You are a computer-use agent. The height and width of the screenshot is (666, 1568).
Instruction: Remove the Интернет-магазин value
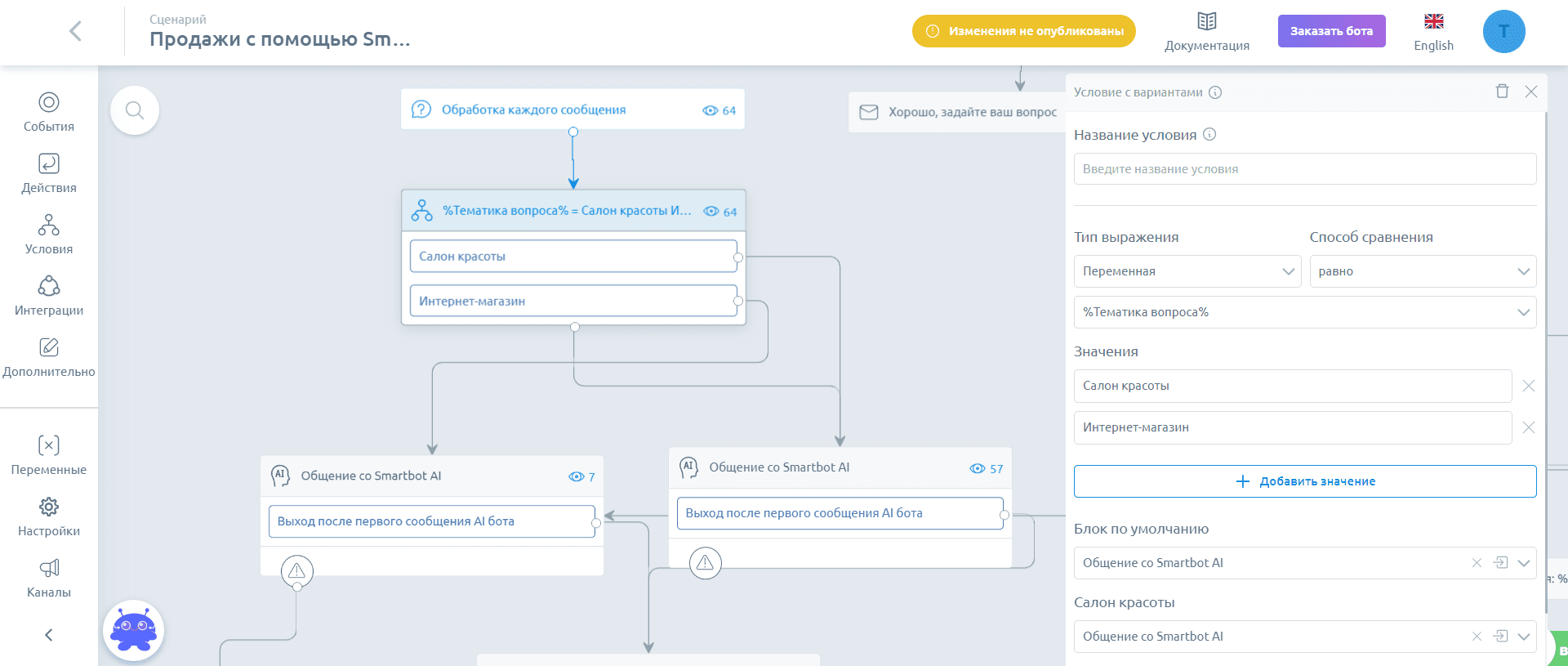click(x=1529, y=427)
